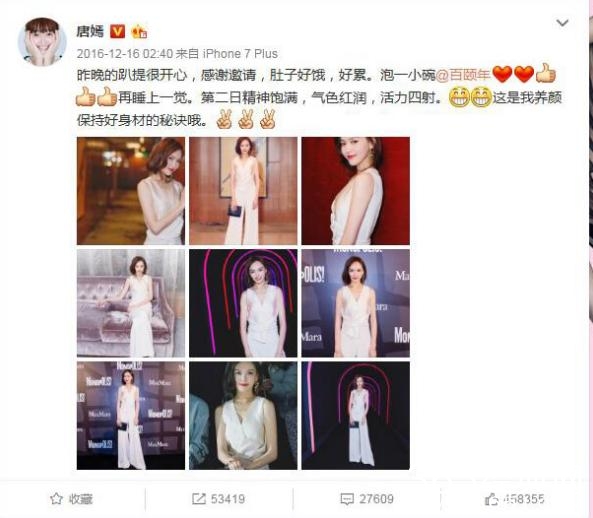593x518 pixels.
Task: Open center photo with neon arches
Action: point(243,303)
